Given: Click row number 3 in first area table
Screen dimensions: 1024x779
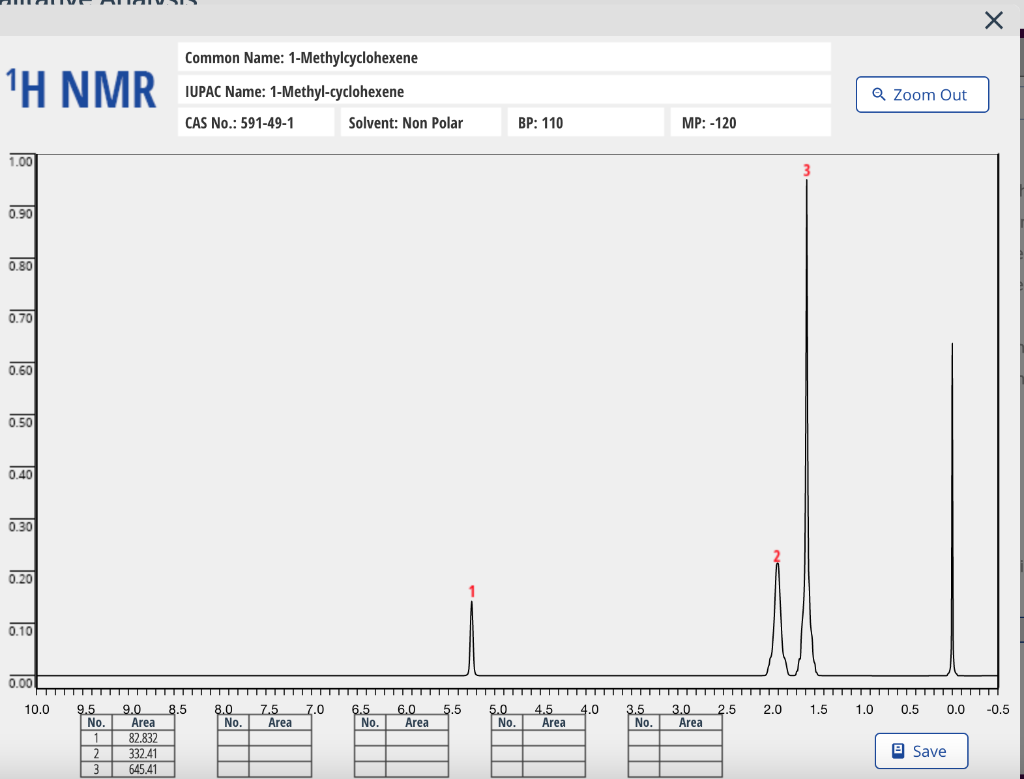Looking at the screenshot, I should [x=97, y=769].
